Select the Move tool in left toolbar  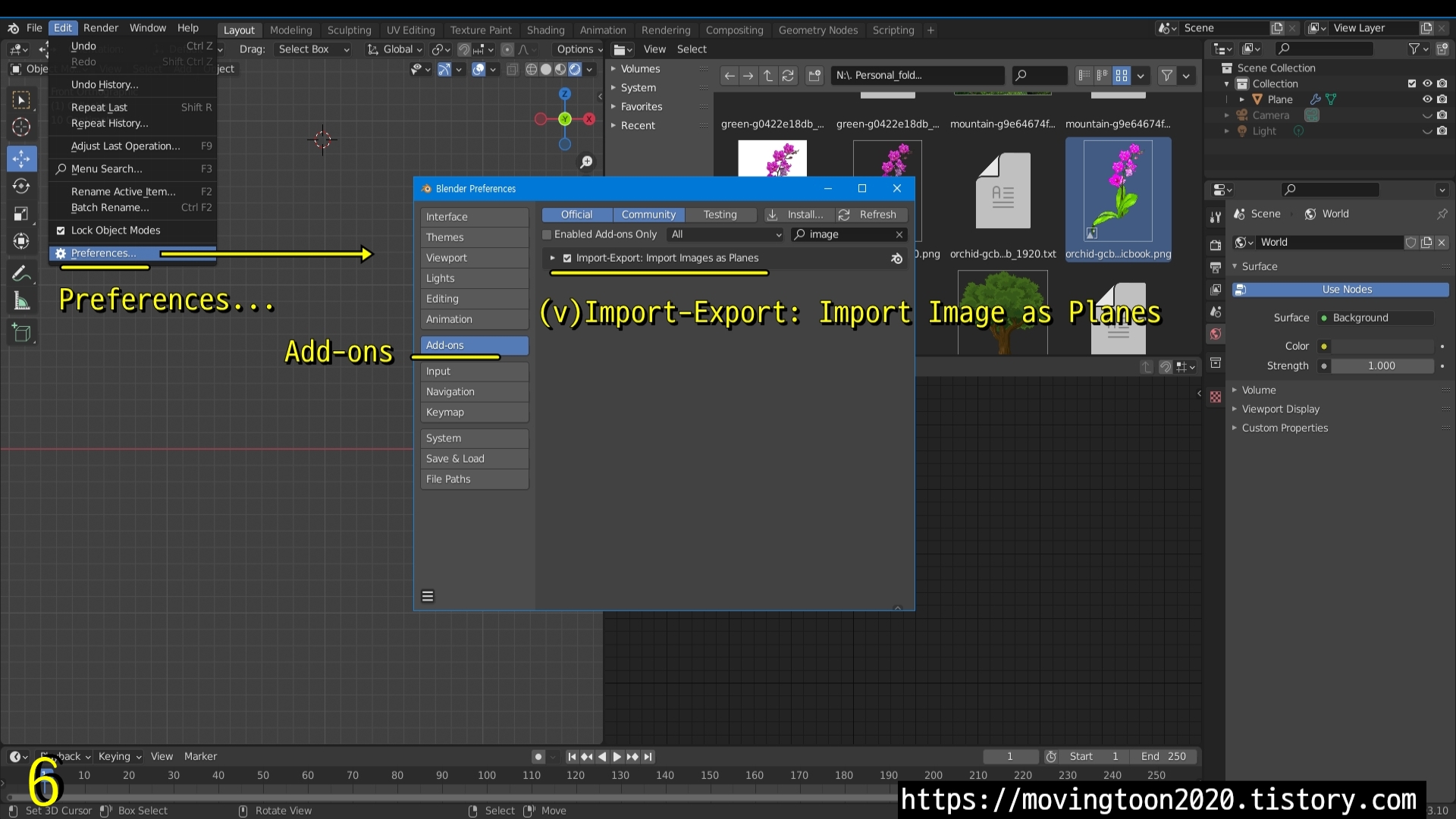coord(21,158)
